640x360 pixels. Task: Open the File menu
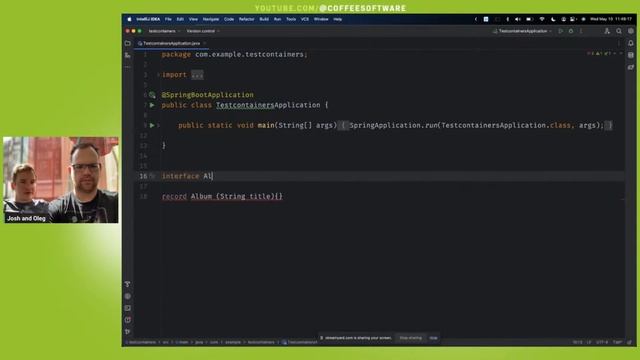168,19
